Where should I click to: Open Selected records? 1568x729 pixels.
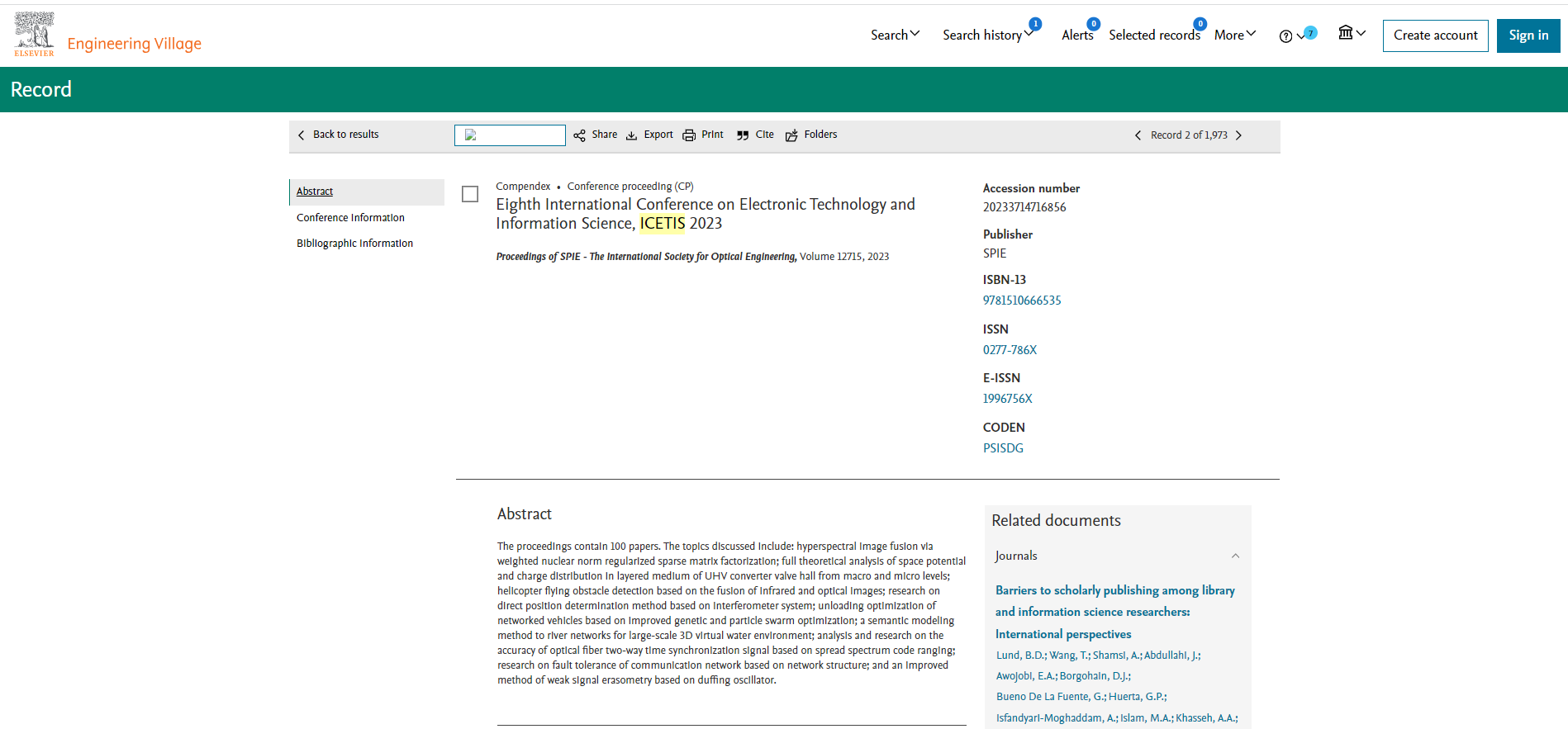pos(1154,35)
